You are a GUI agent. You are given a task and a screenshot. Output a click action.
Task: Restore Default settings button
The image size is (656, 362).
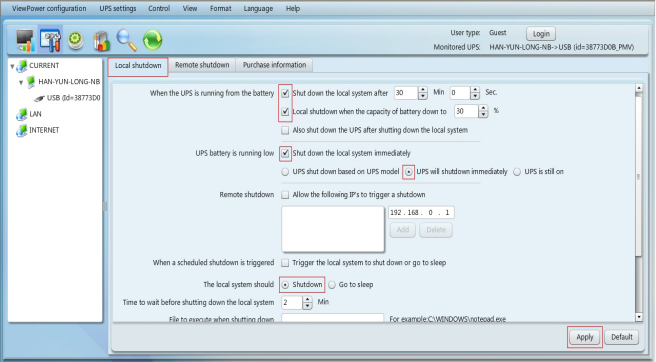622,337
